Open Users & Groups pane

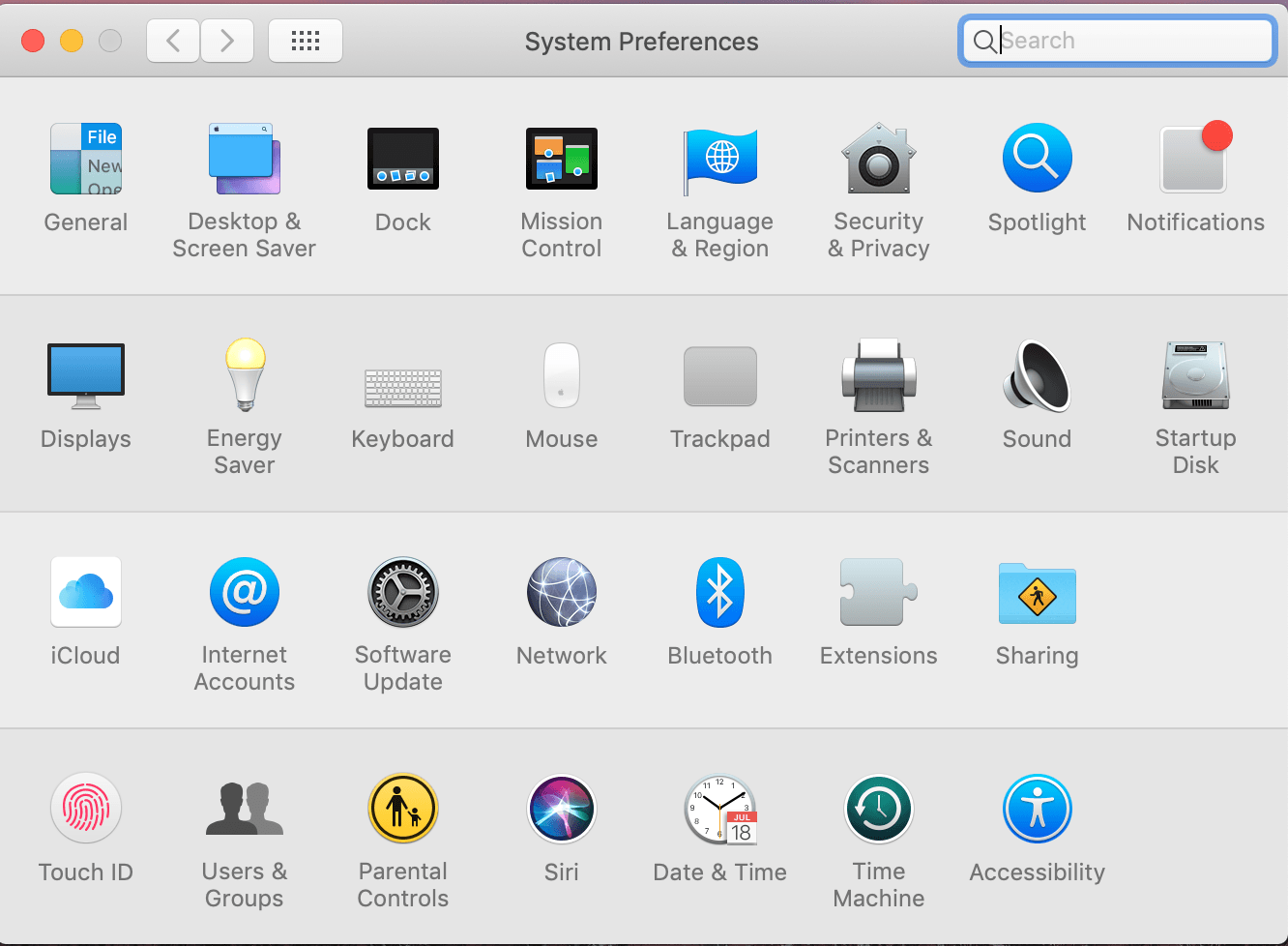[x=245, y=809]
